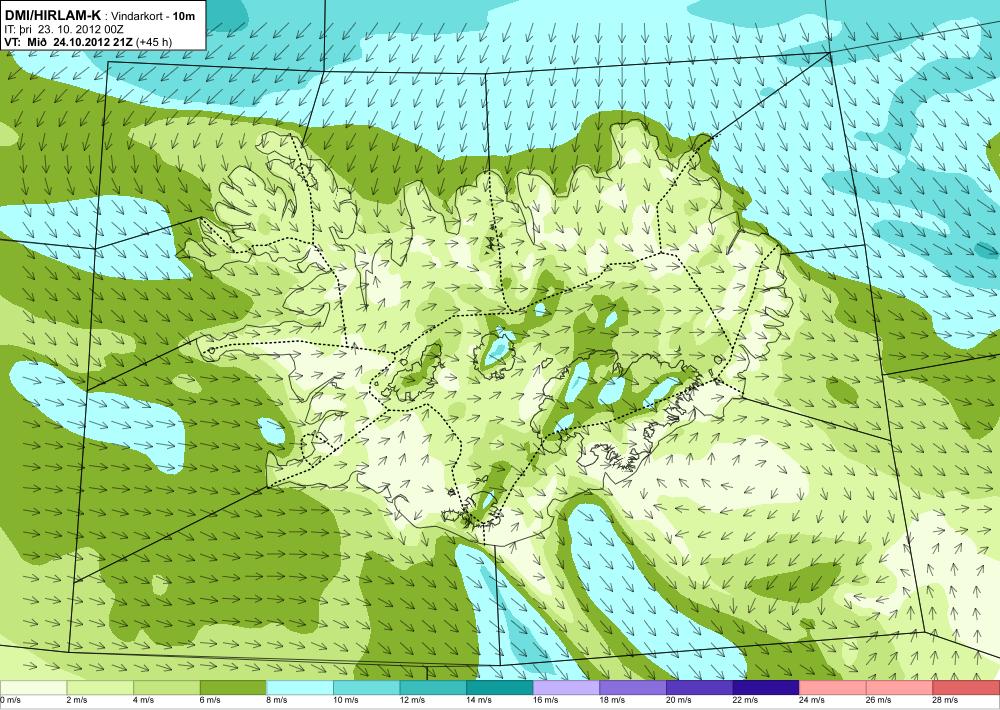This screenshot has height=710, width=1000.
Task: Click the '26 m/s' legend label
Action: [879, 700]
